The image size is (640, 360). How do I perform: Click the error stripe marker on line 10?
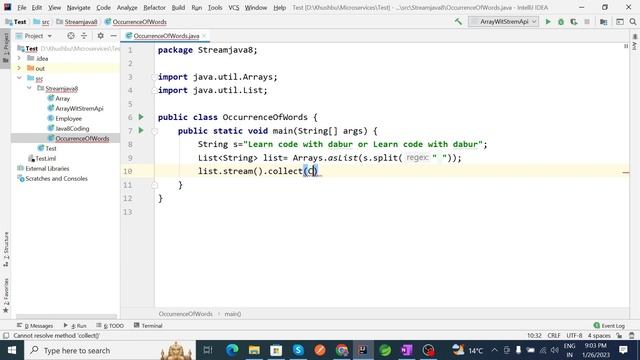[x=626, y=173]
